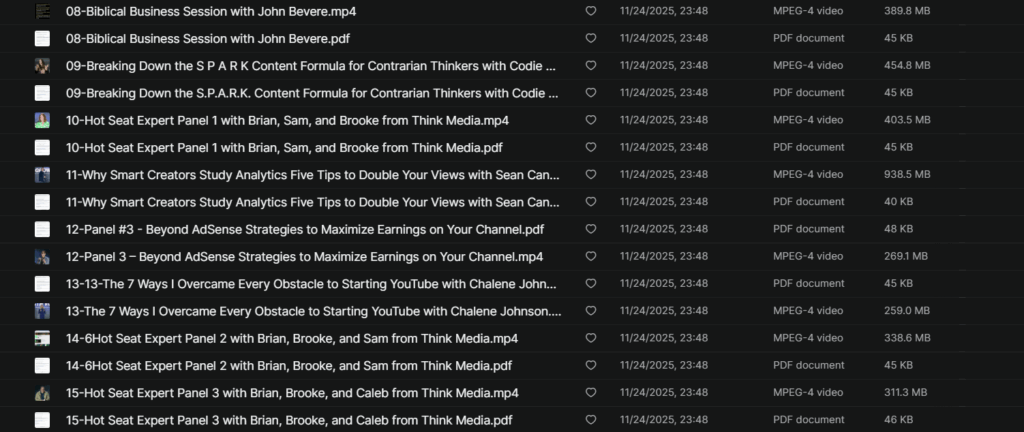Select 12-Panel #3 - Beyond AdSense pdf filename
This screenshot has height=432, width=1024.
[305, 229]
